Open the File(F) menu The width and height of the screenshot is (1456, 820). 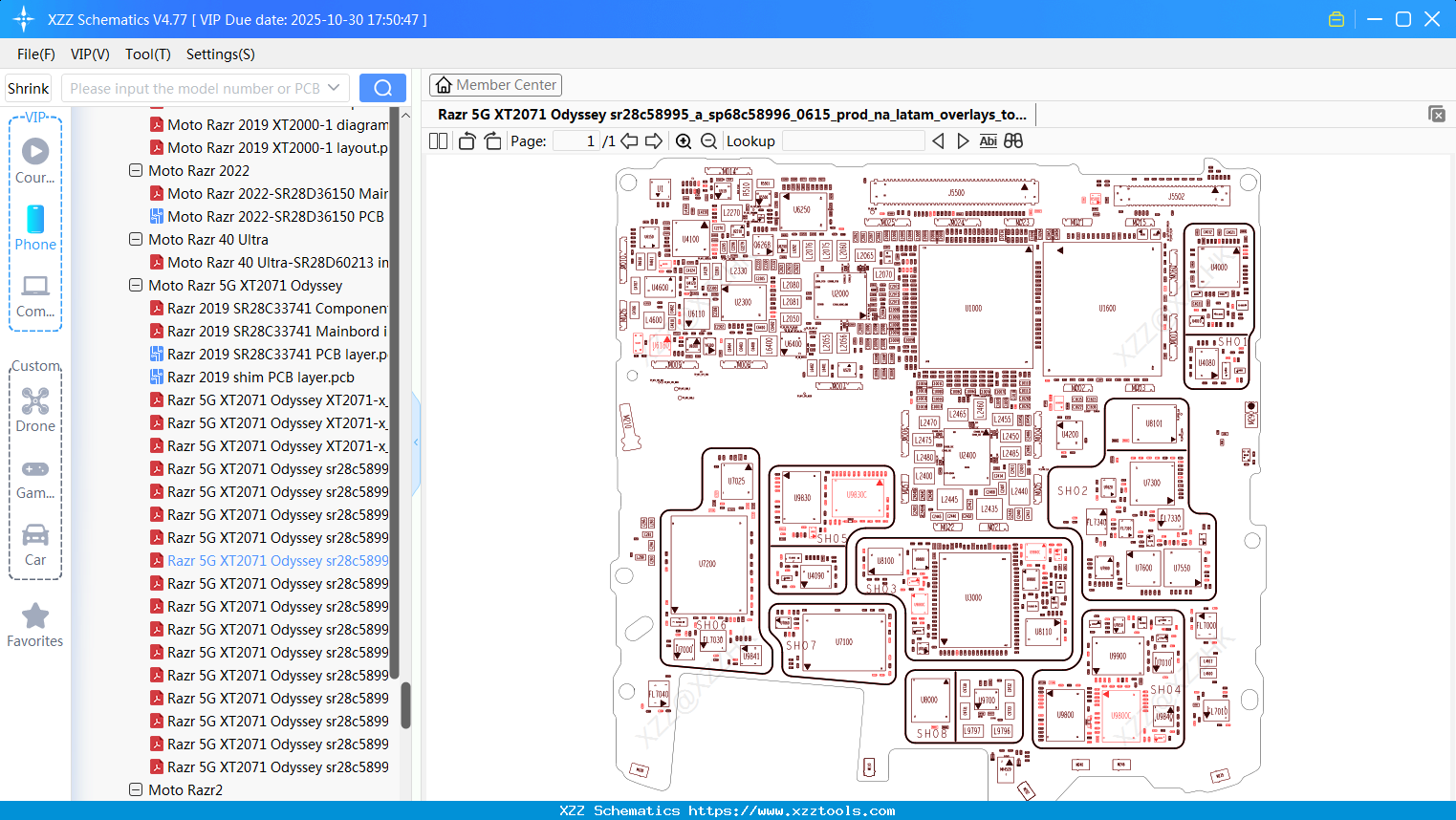(x=36, y=54)
